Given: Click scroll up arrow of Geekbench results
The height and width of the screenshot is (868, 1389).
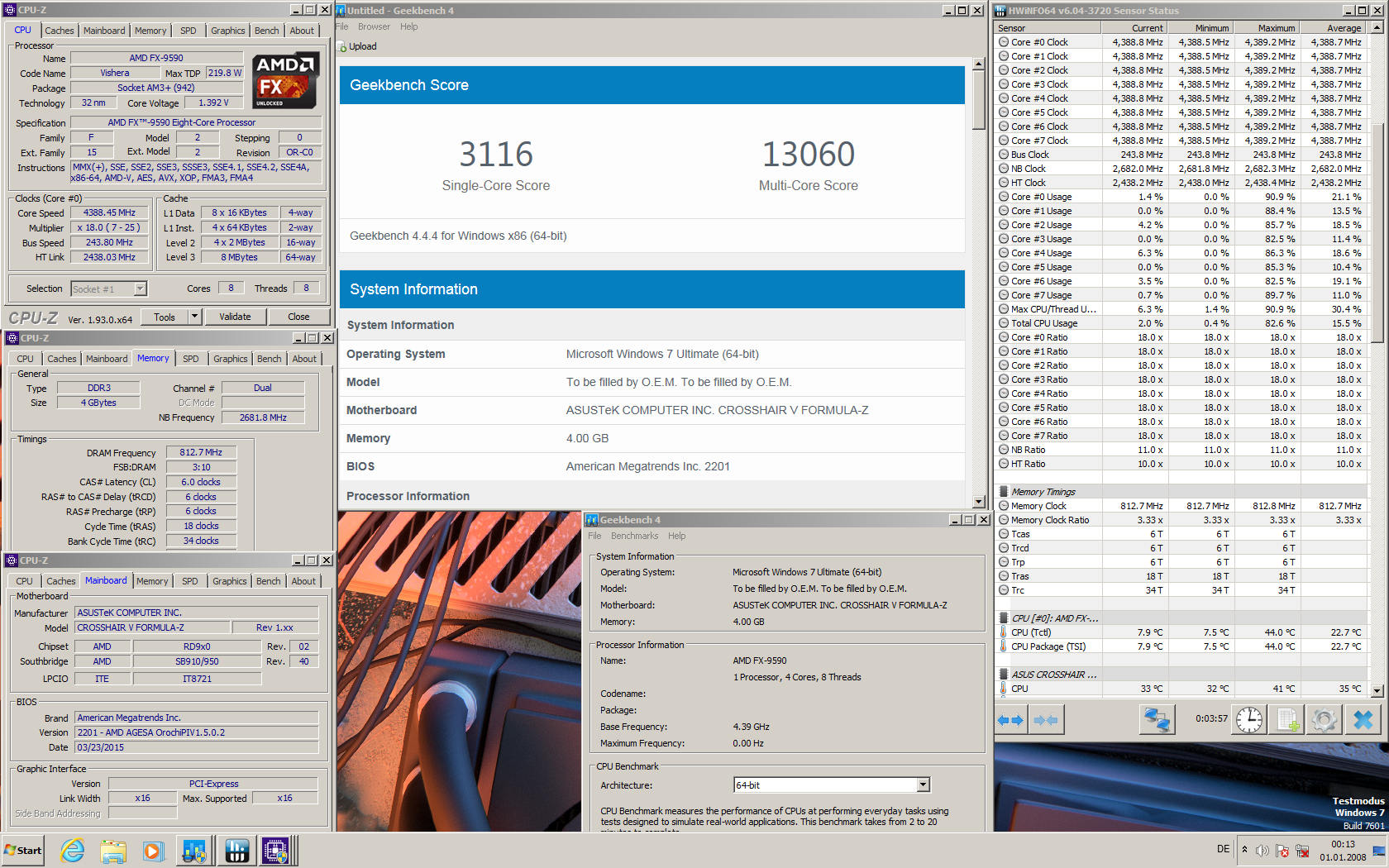Looking at the screenshot, I should point(979,64).
